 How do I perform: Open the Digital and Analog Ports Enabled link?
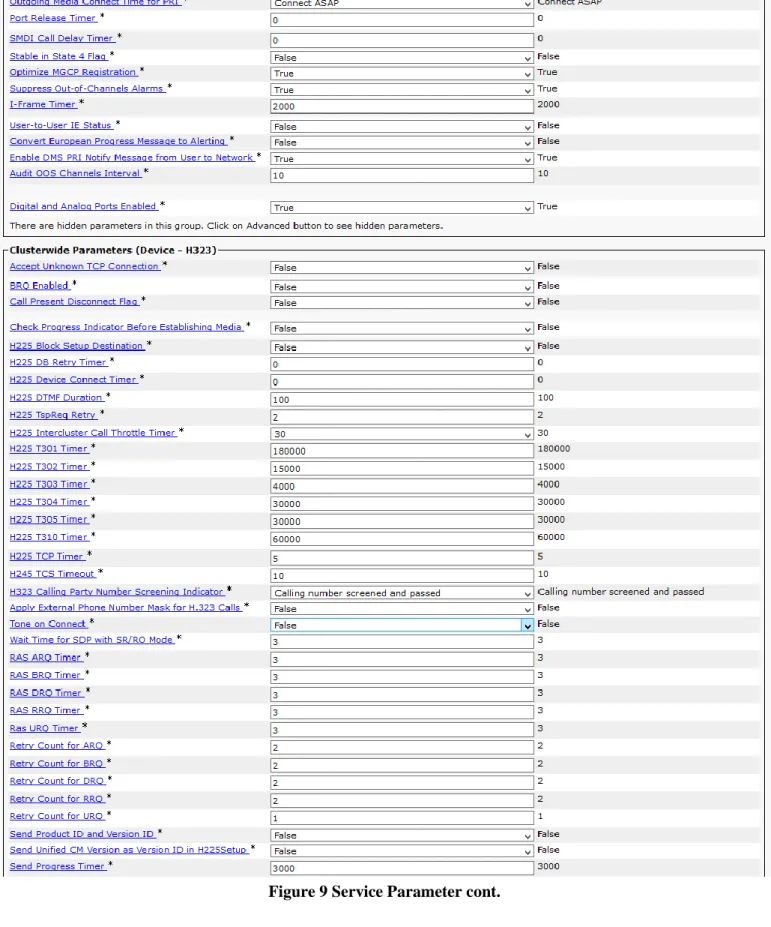(83, 206)
